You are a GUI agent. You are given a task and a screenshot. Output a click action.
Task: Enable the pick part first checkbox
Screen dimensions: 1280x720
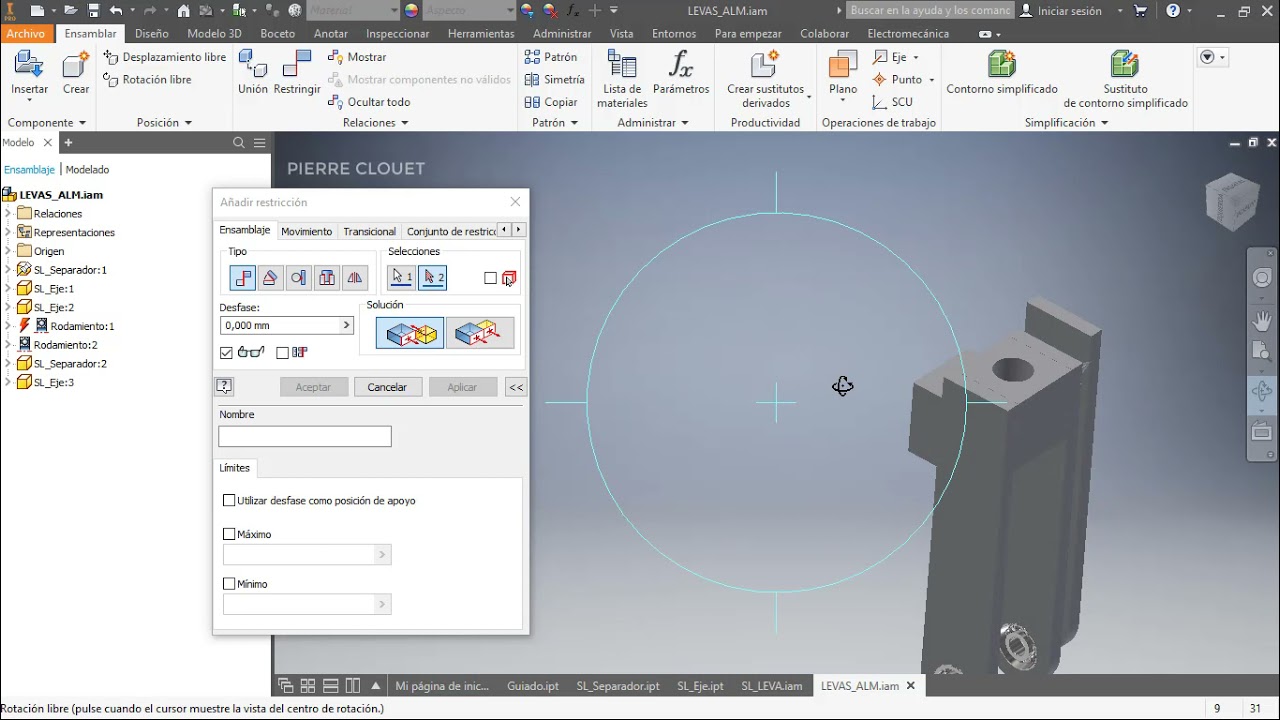coord(490,278)
